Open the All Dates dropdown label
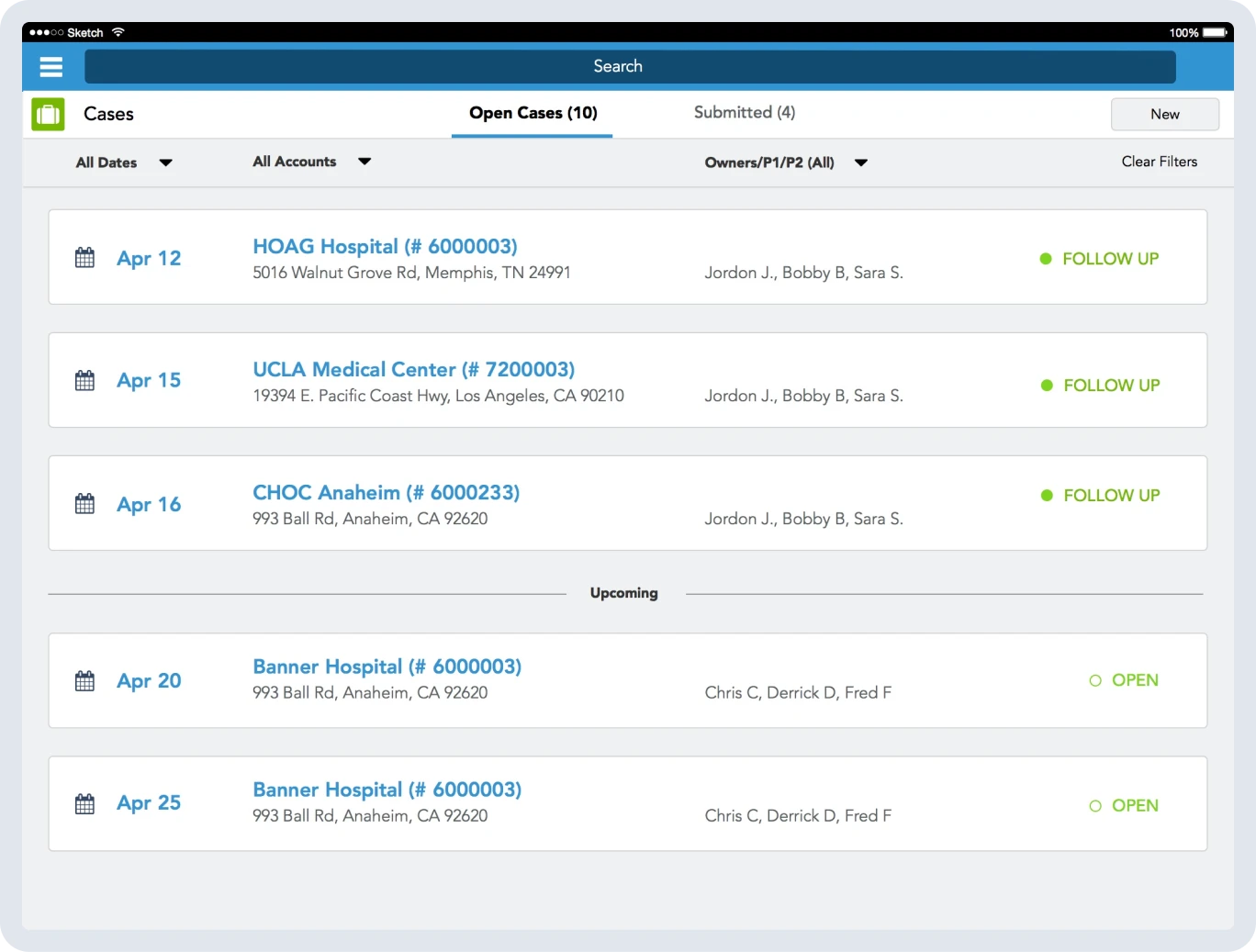This screenshot has height=952, width=1256. 107,162
